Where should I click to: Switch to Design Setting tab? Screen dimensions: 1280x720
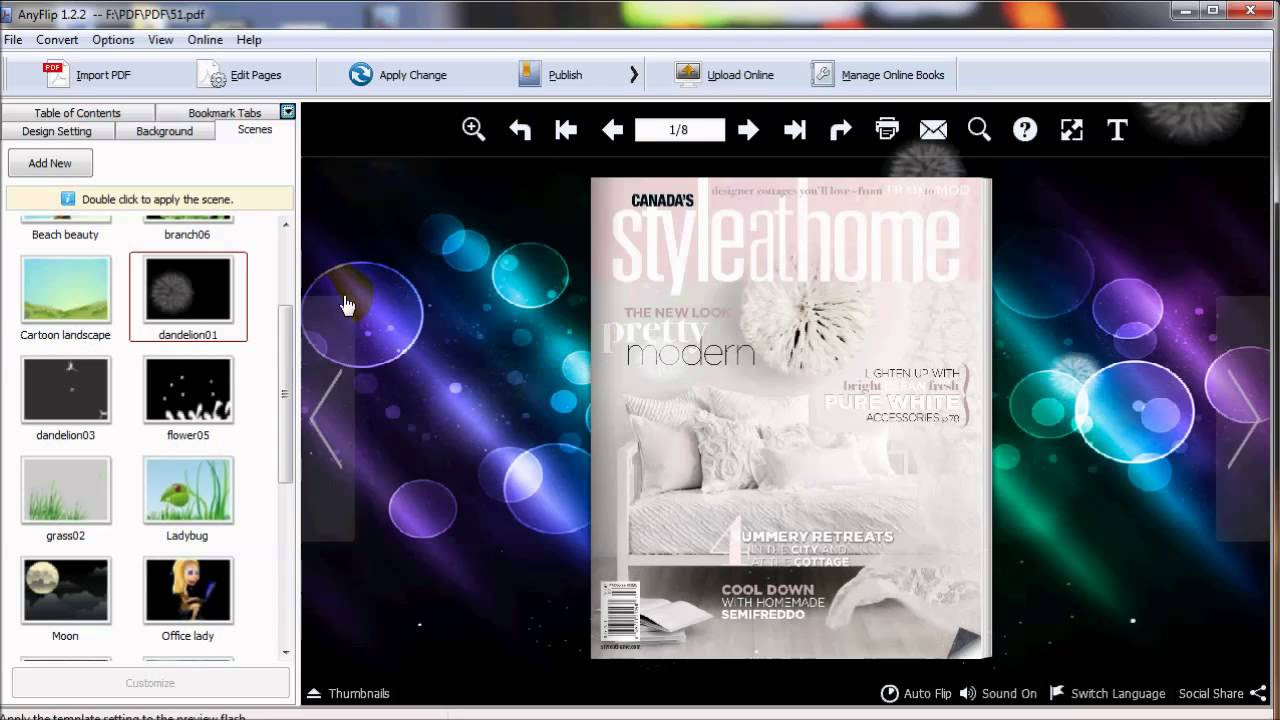[57, 131]
